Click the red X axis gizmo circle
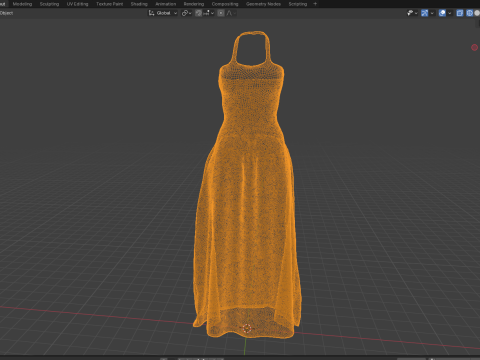This screenshot has height=360, width=480. 474,47
